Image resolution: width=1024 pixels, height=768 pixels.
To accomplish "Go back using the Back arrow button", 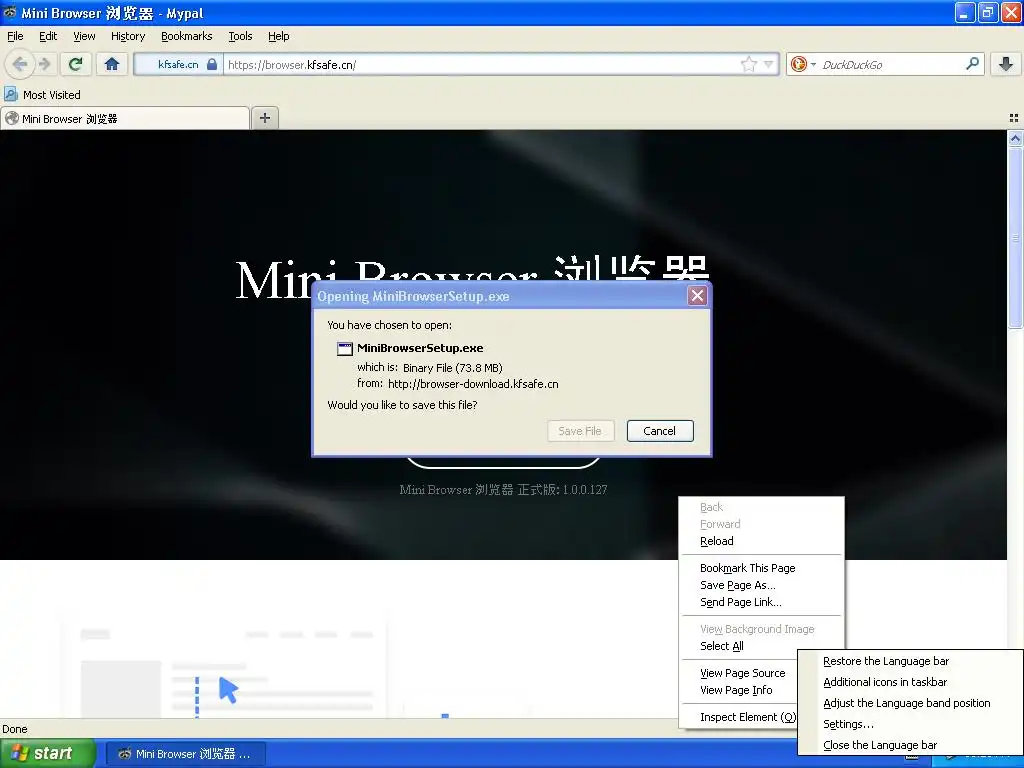I will click(x=20, y=64).
